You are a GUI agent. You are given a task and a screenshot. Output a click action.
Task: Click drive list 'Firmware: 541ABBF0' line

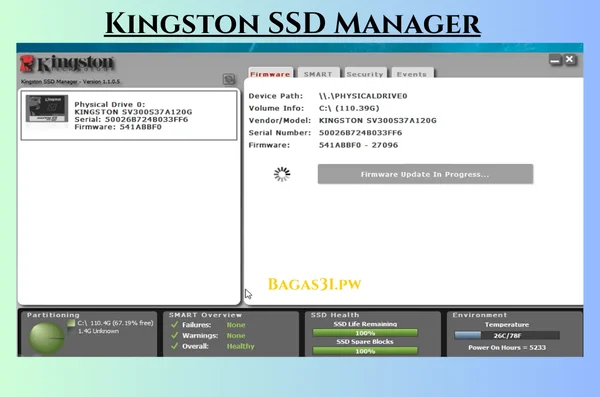(x=118, y=127)
